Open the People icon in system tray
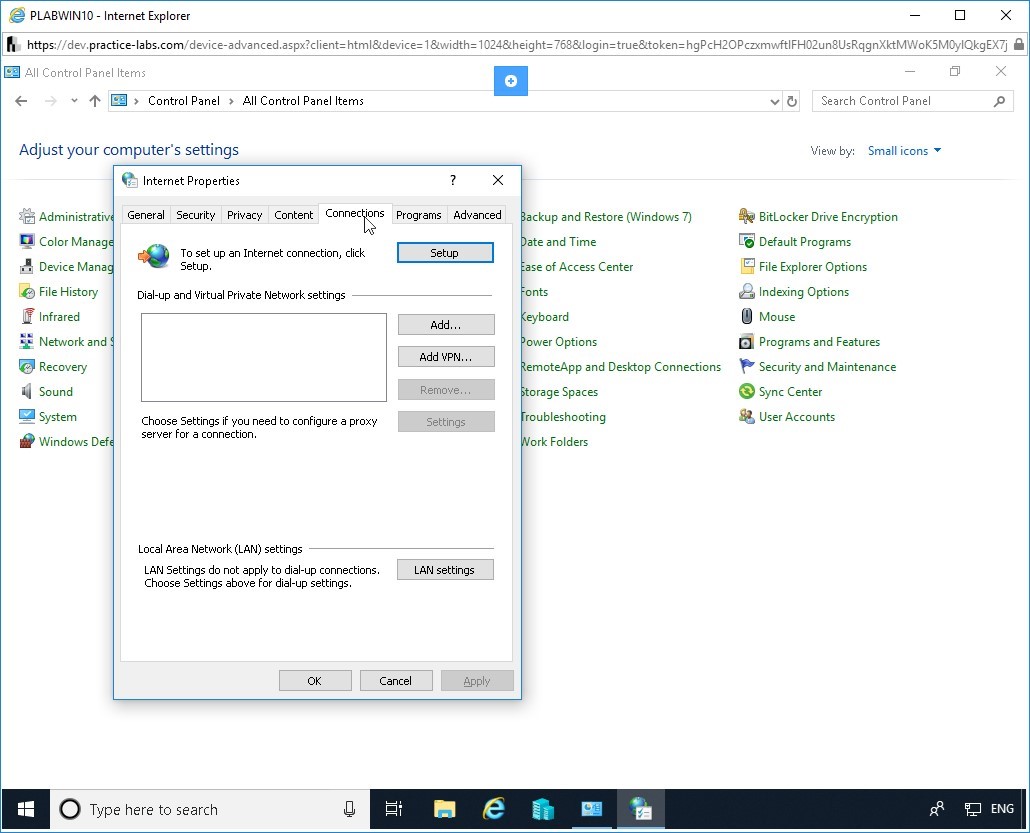The height and width of the screenshot is (833, 1030). click(x=937, y=809)
